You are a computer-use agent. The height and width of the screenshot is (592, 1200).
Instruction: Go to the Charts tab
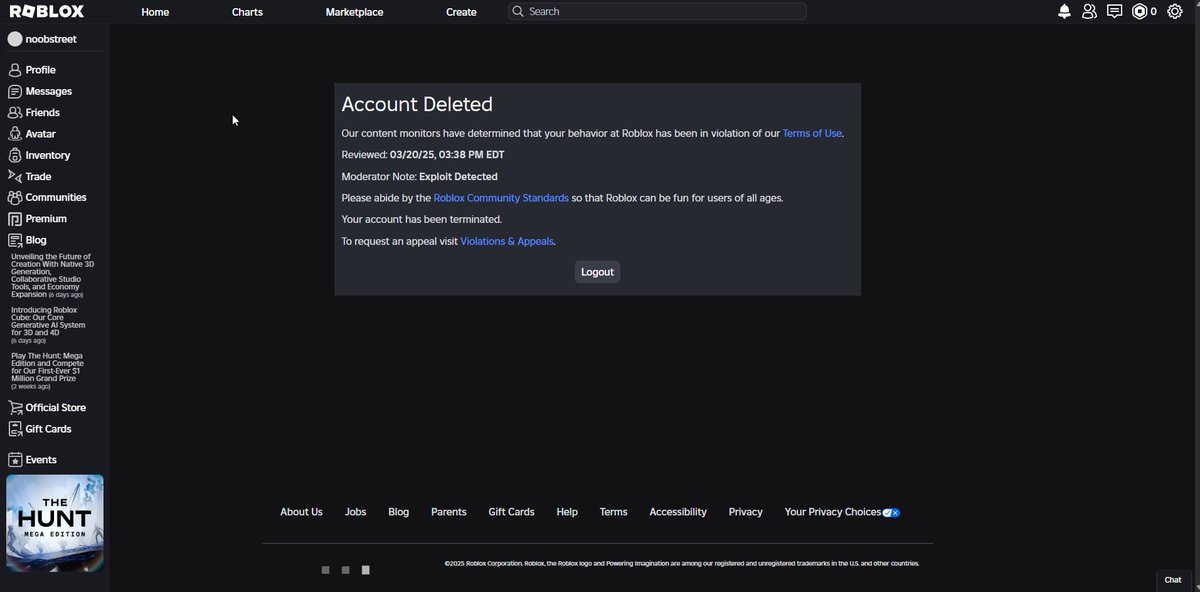(247, 12)
